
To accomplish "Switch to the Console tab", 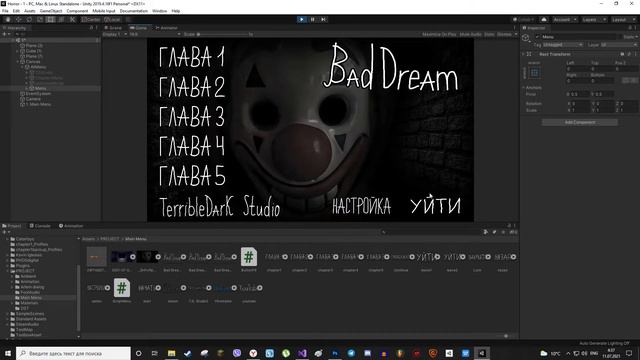I will [40, 226].
